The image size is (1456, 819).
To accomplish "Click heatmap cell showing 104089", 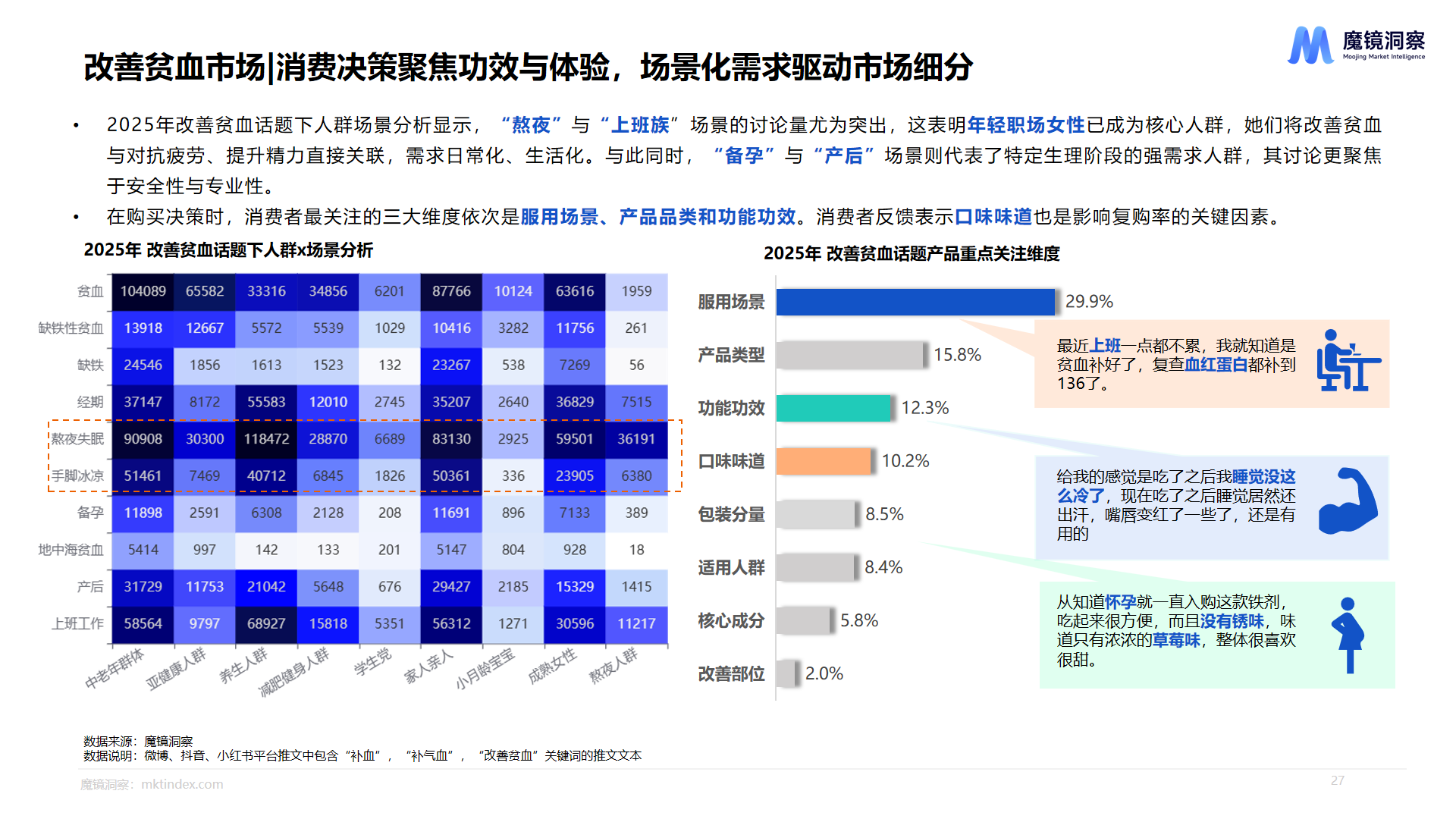I will 143,291.
